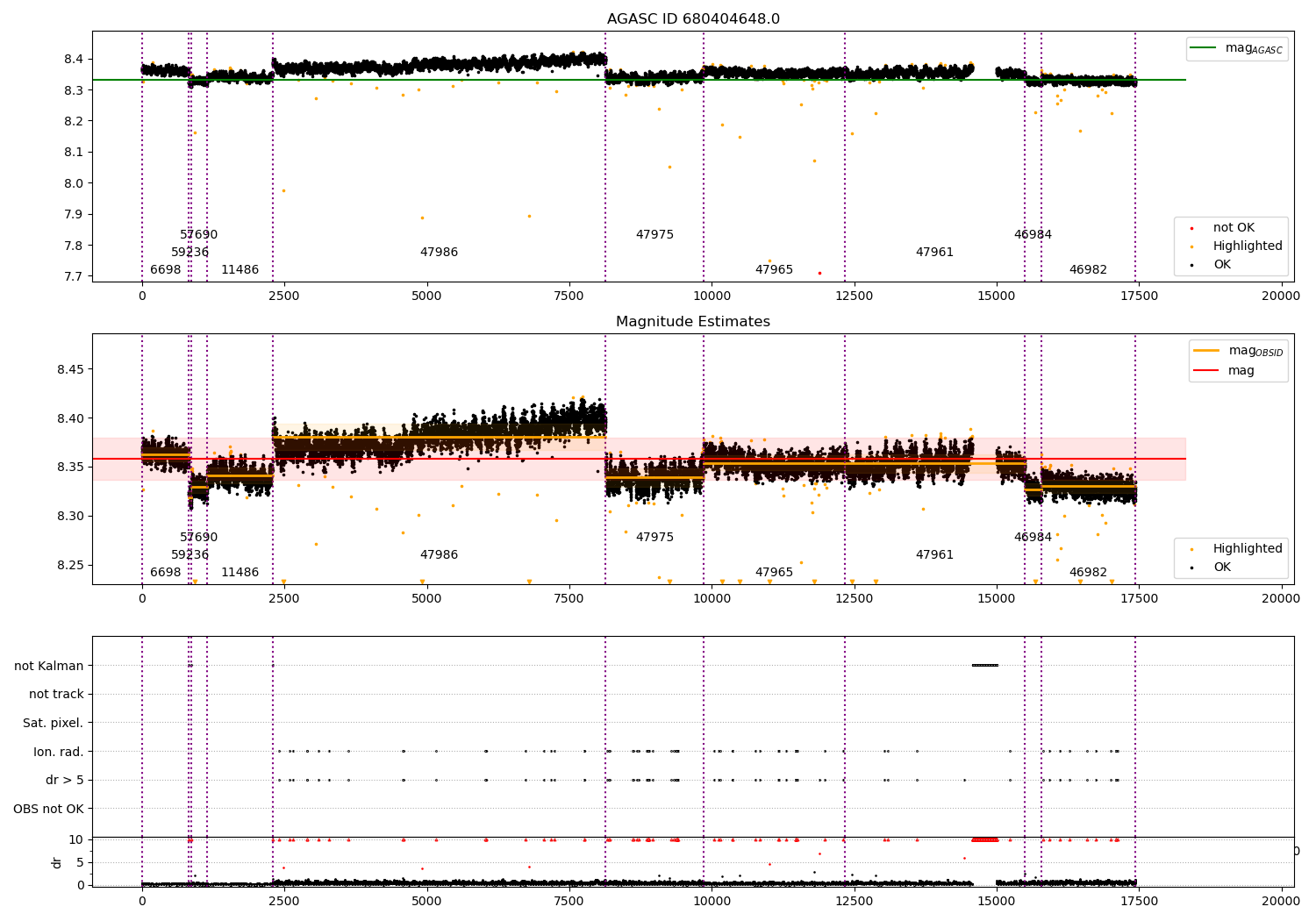Viewport: 1316px width, 921px height.
Task: Click obsid label 47961 in the top plot
Action: [x=935, y=253]
